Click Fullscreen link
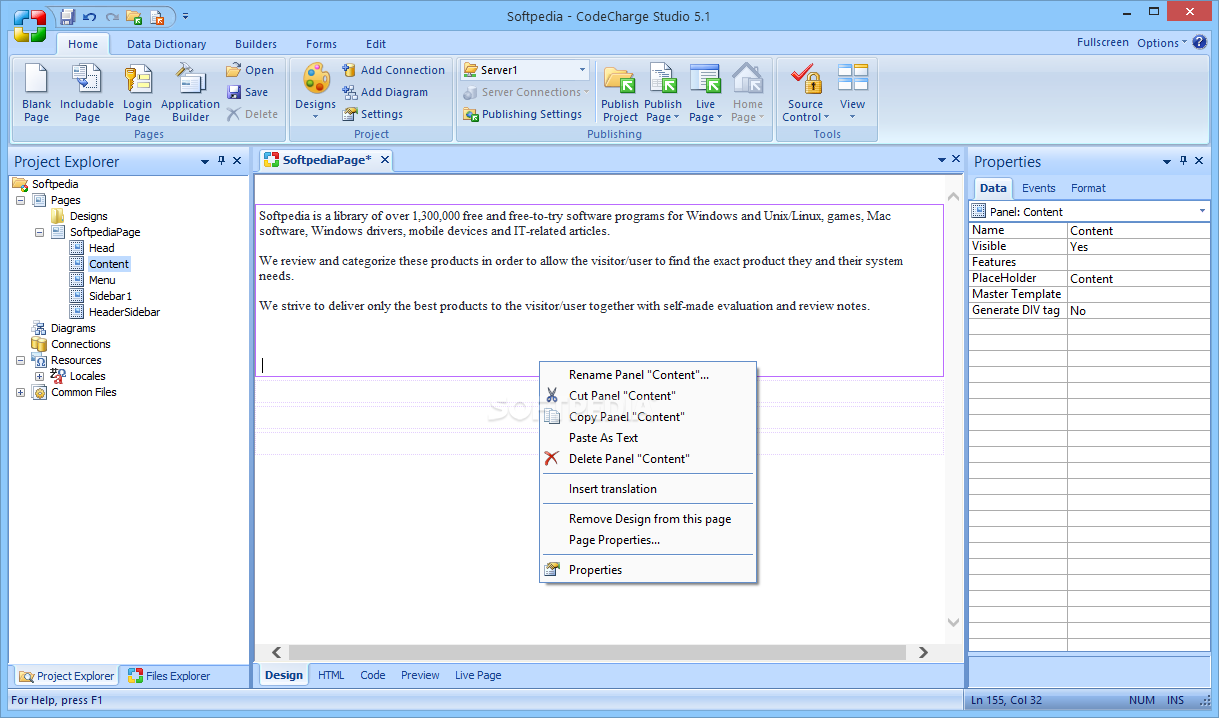The width and height of the screenshot is (1219, 718). (1103, 43)
